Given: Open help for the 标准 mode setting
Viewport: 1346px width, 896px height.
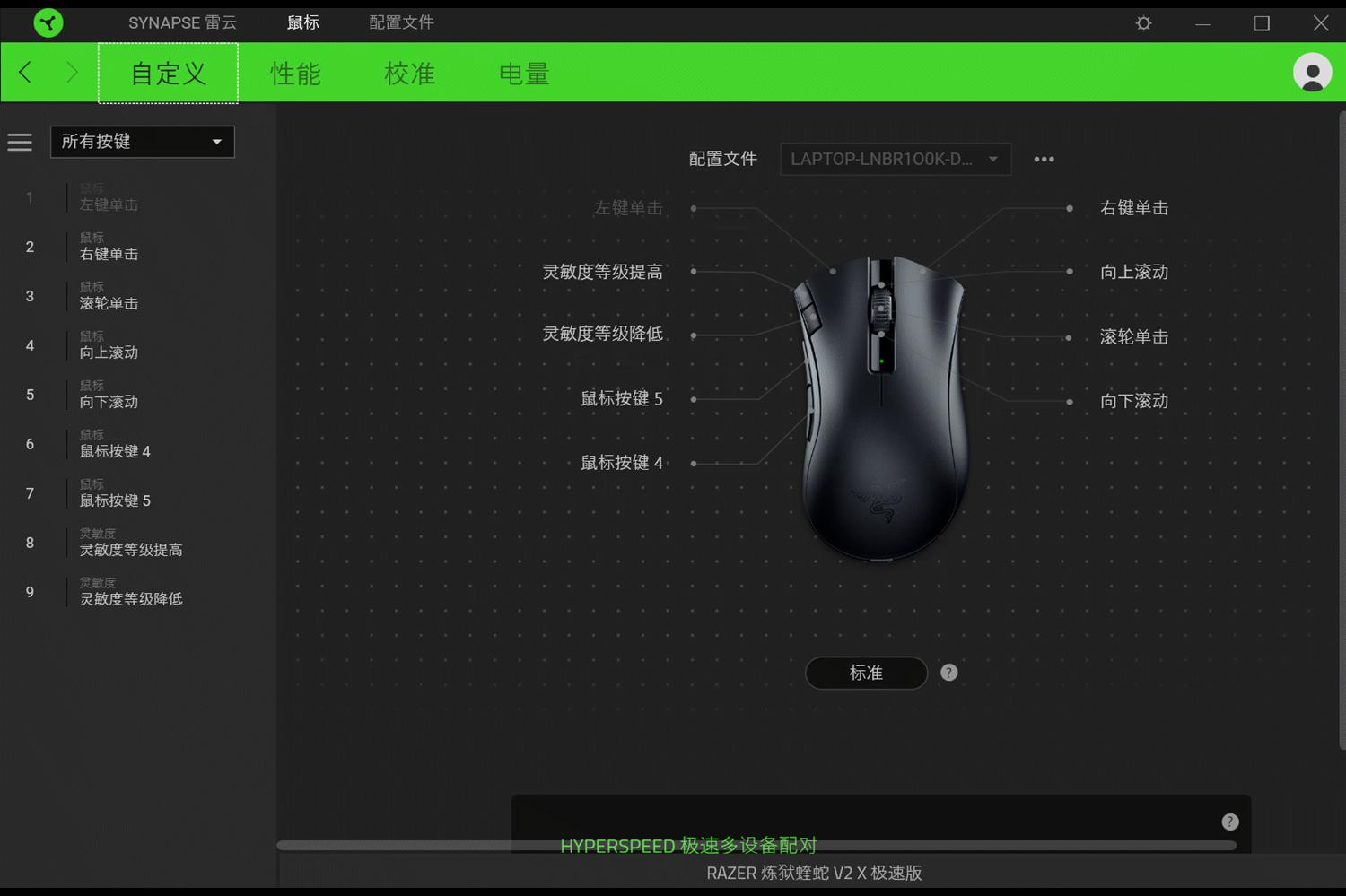Looking at the screenshot, I should [x=948, y=672].
